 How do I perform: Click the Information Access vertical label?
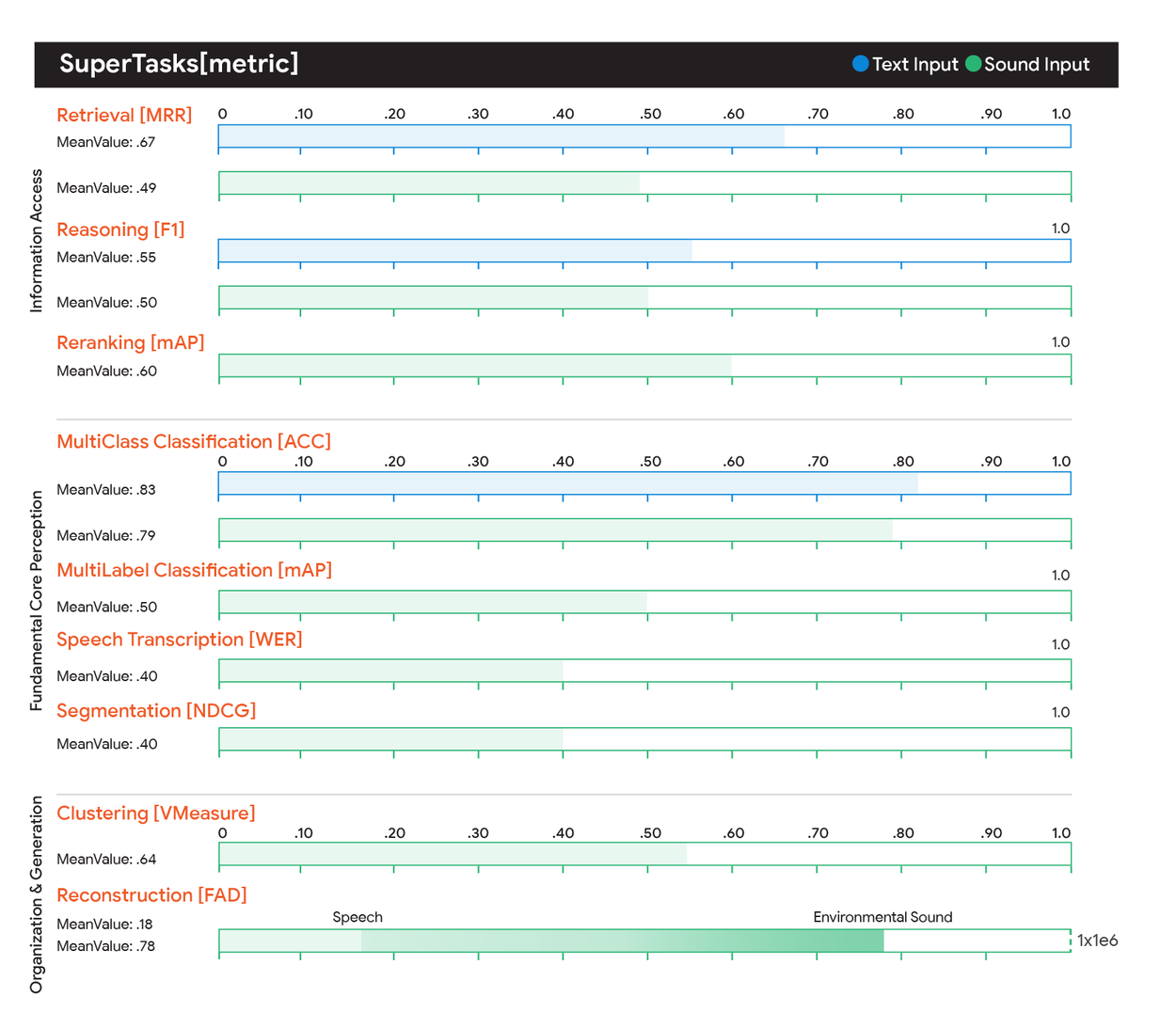click(37, 240)
